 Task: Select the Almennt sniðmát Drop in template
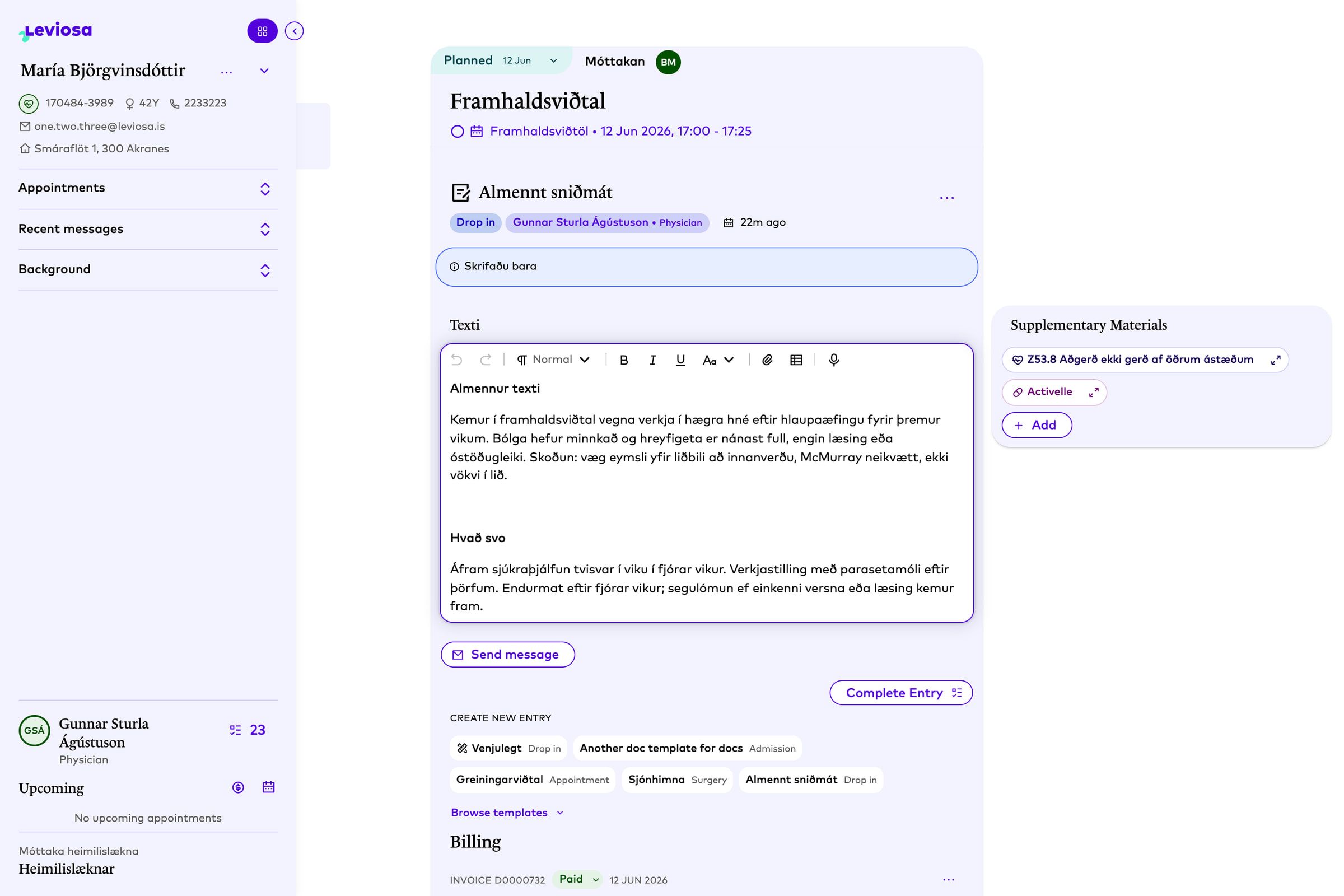click(x=811, y=780)
